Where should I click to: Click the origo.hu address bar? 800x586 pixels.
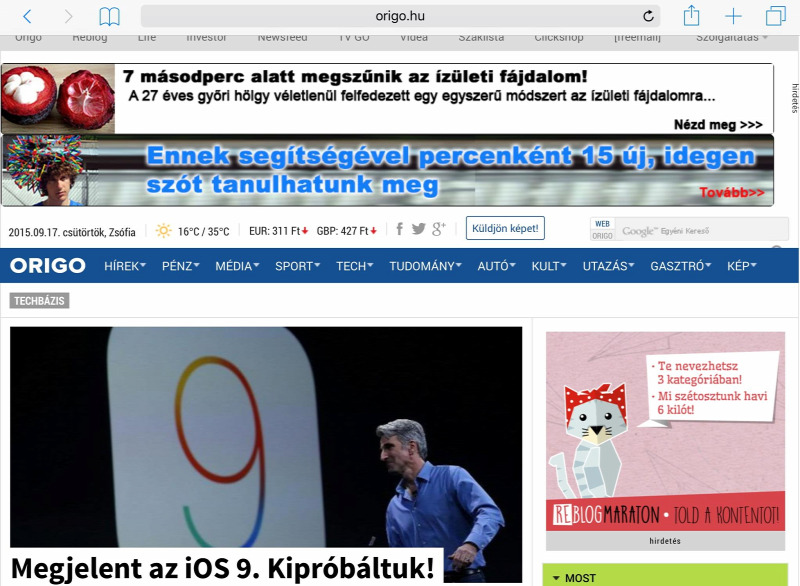[x=400, y=16]
